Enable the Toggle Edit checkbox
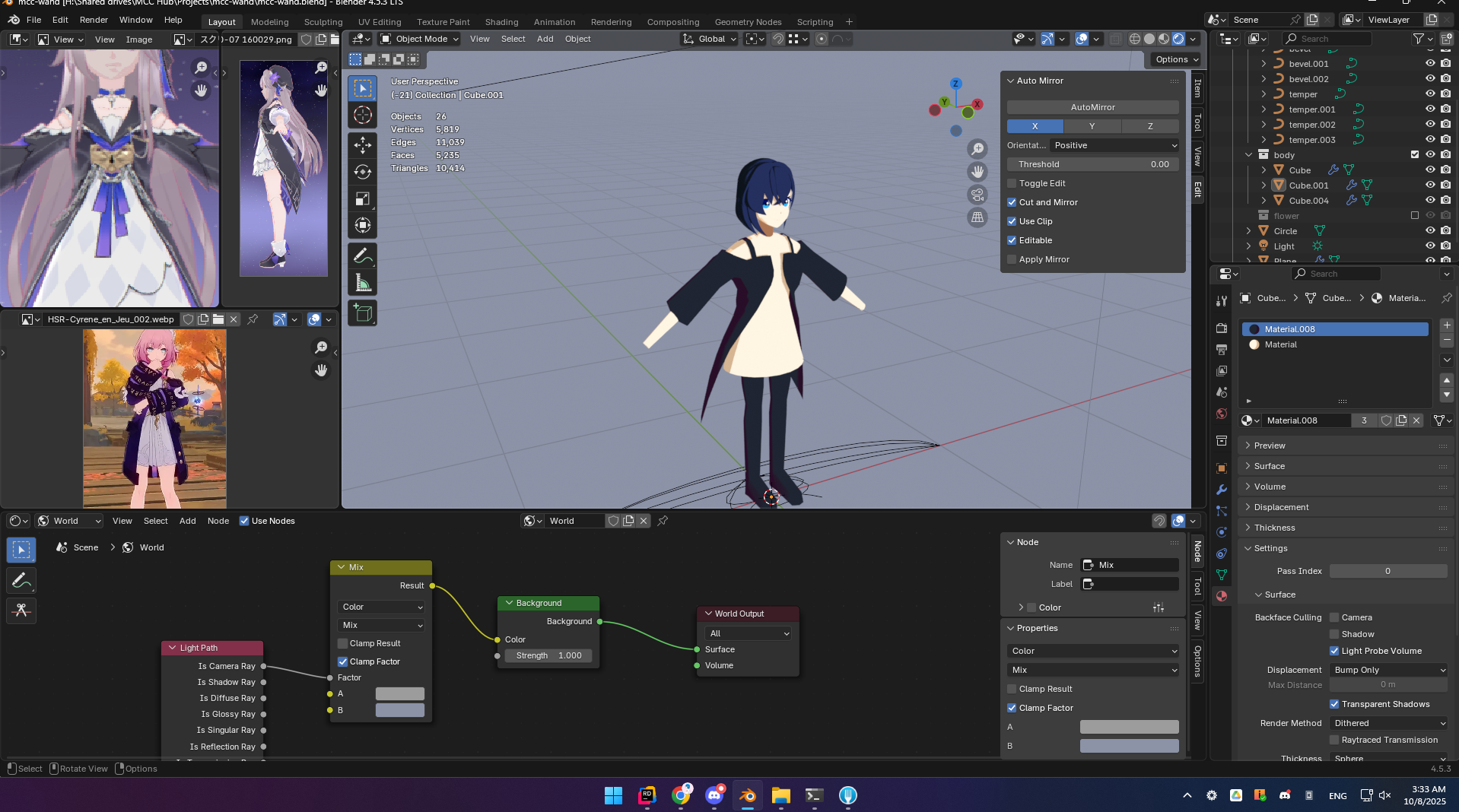Screen dimensions: 1459x812 click(1012, 183)
